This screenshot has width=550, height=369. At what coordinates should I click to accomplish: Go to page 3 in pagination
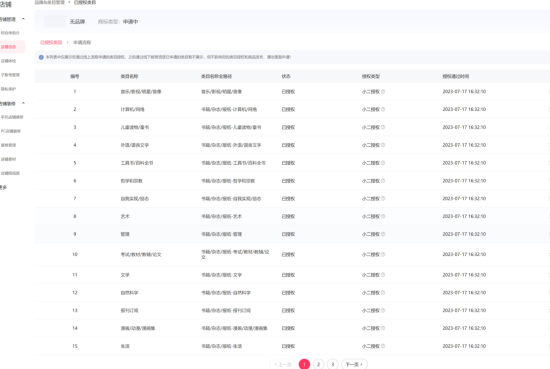(x=333, y=364)
